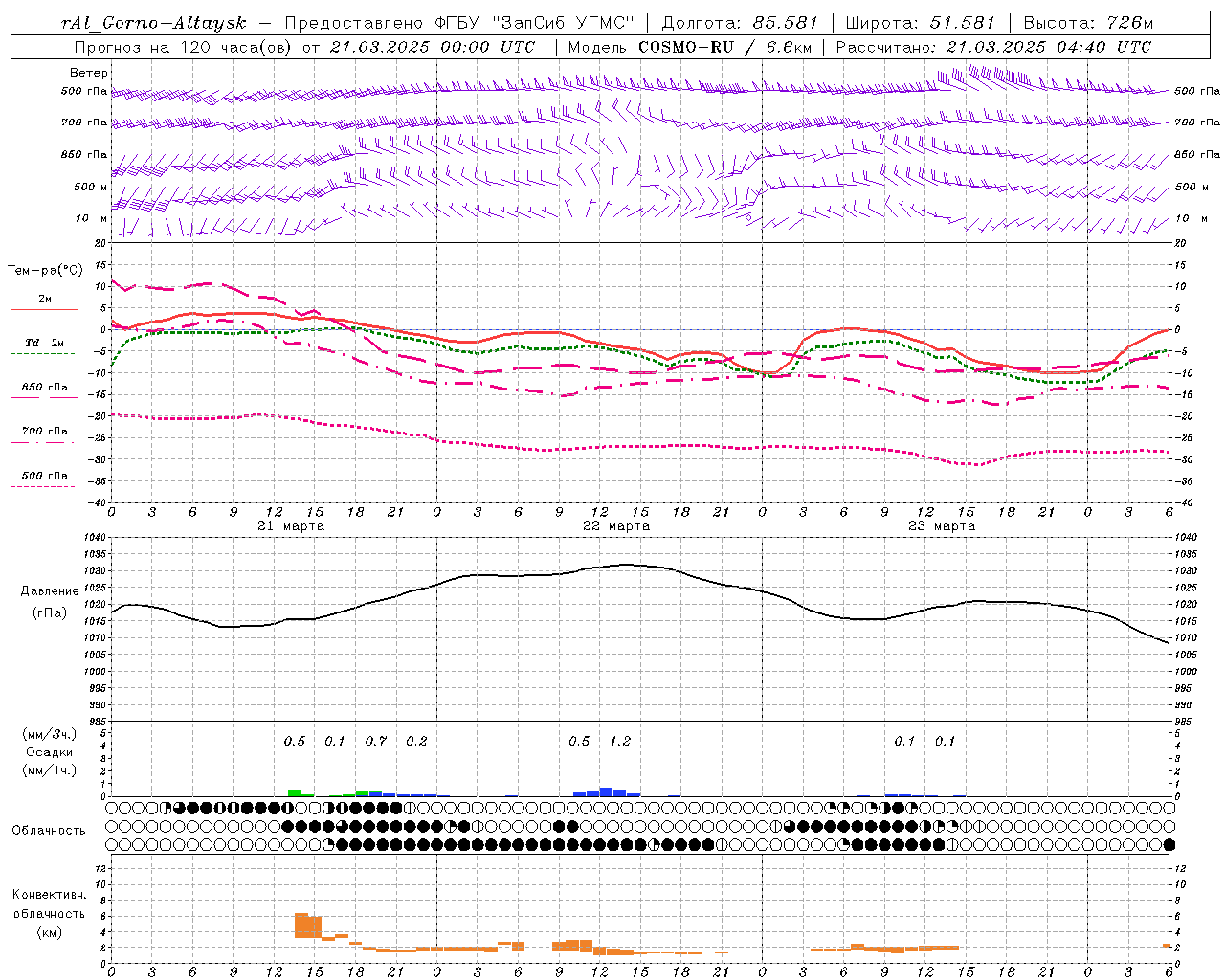Image resolution: width=1225 pixels, height=980 pixels.
Task: Click the 21 марта date label
Action: (291, 526)
